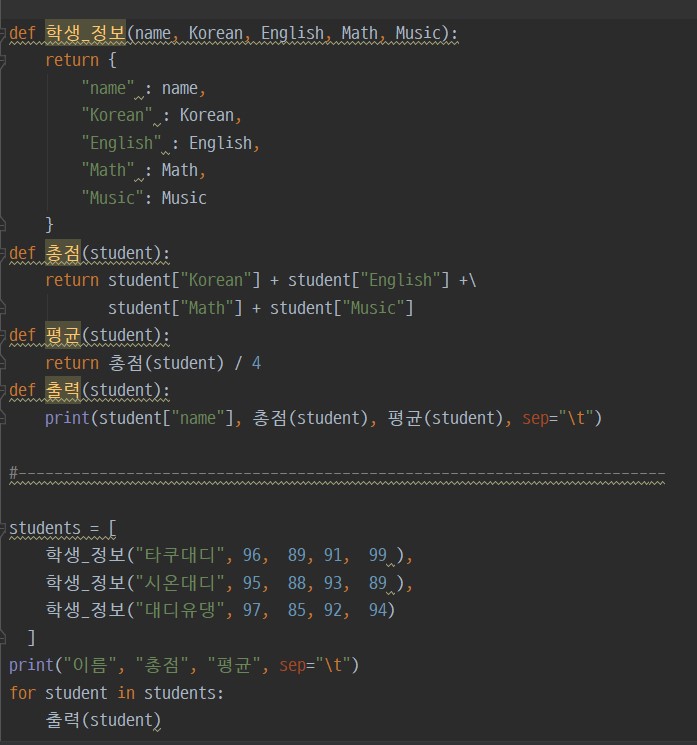Click the closing bracket of students list
This screenshot has height=745, width=697.
coord(31,637)
